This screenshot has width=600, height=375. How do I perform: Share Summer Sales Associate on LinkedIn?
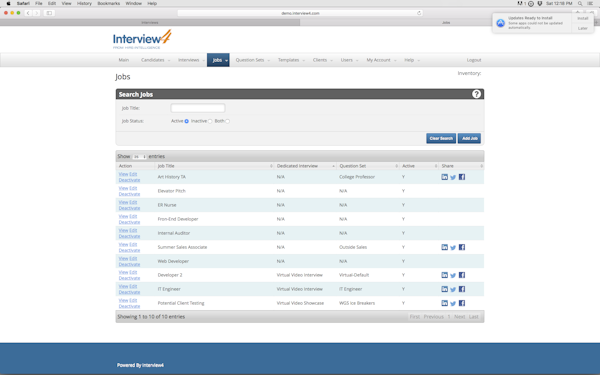coord(444,247)
